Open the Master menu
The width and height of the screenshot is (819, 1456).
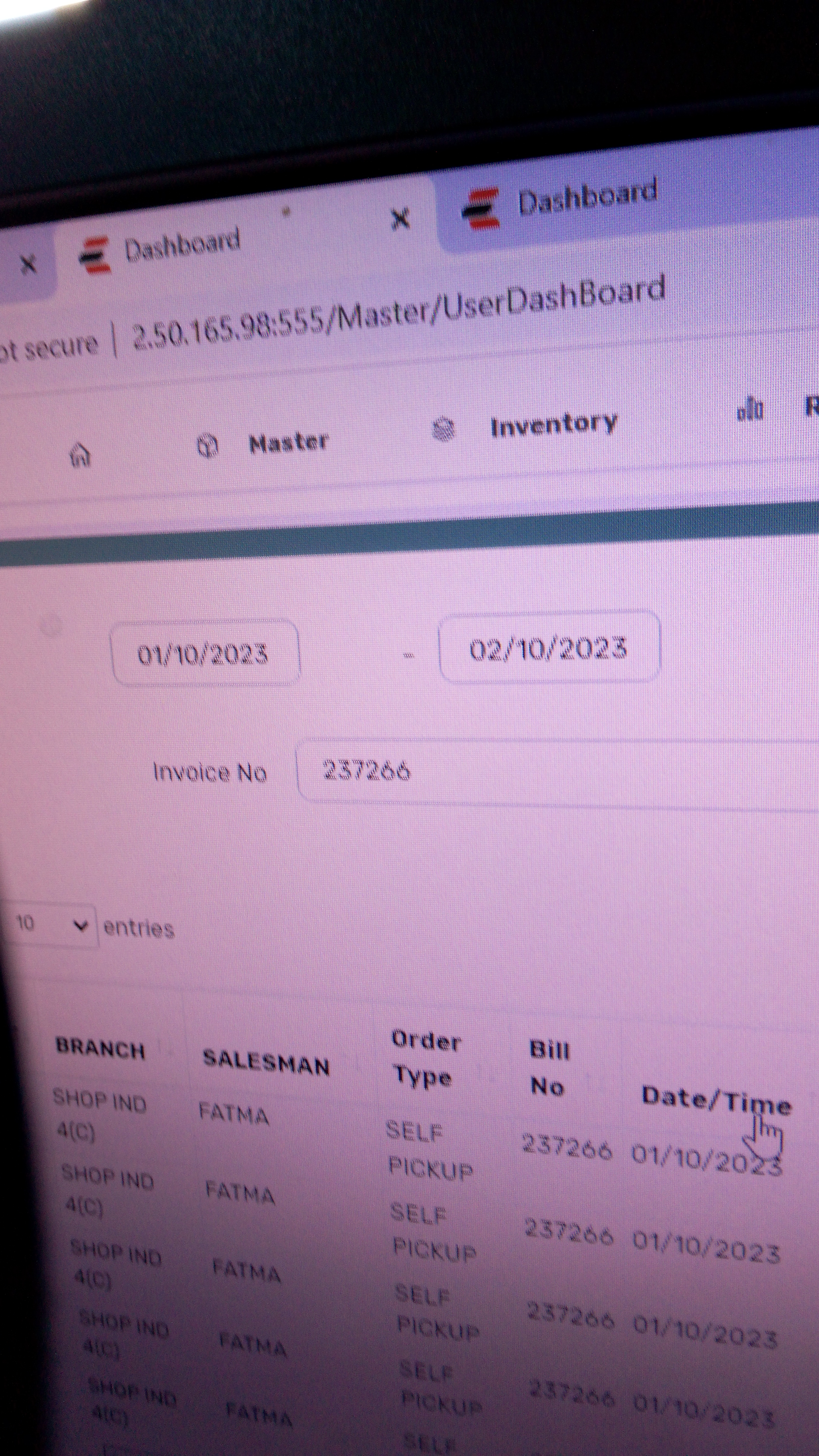pos(288,442)
